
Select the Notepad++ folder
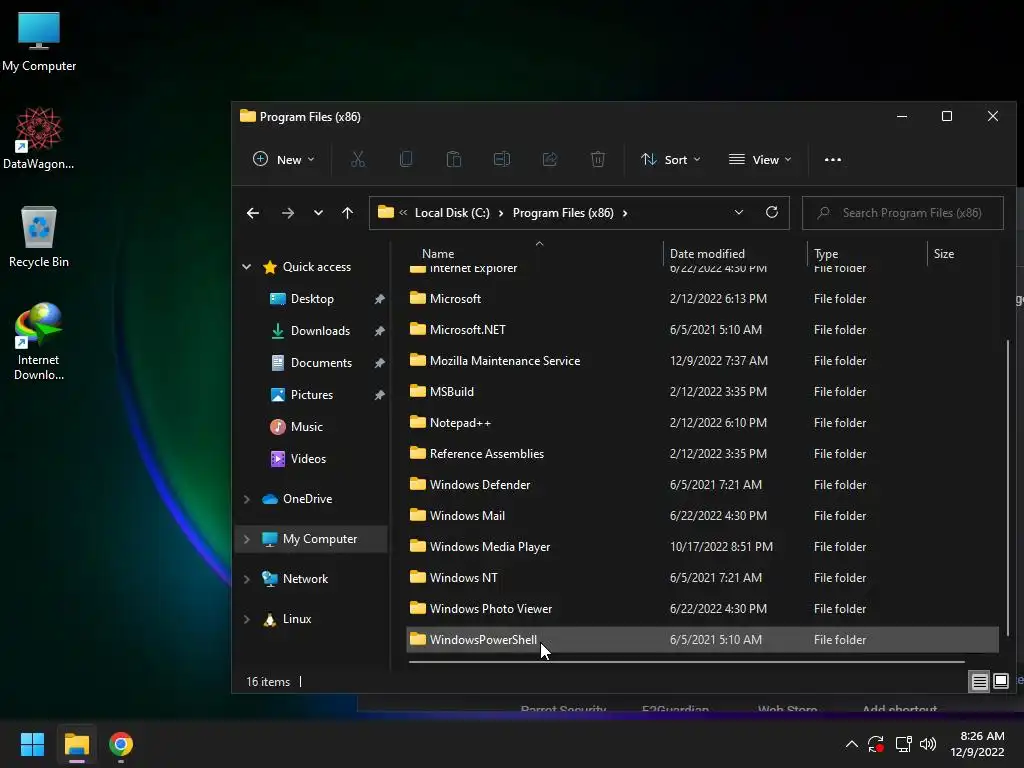(702, 423)
